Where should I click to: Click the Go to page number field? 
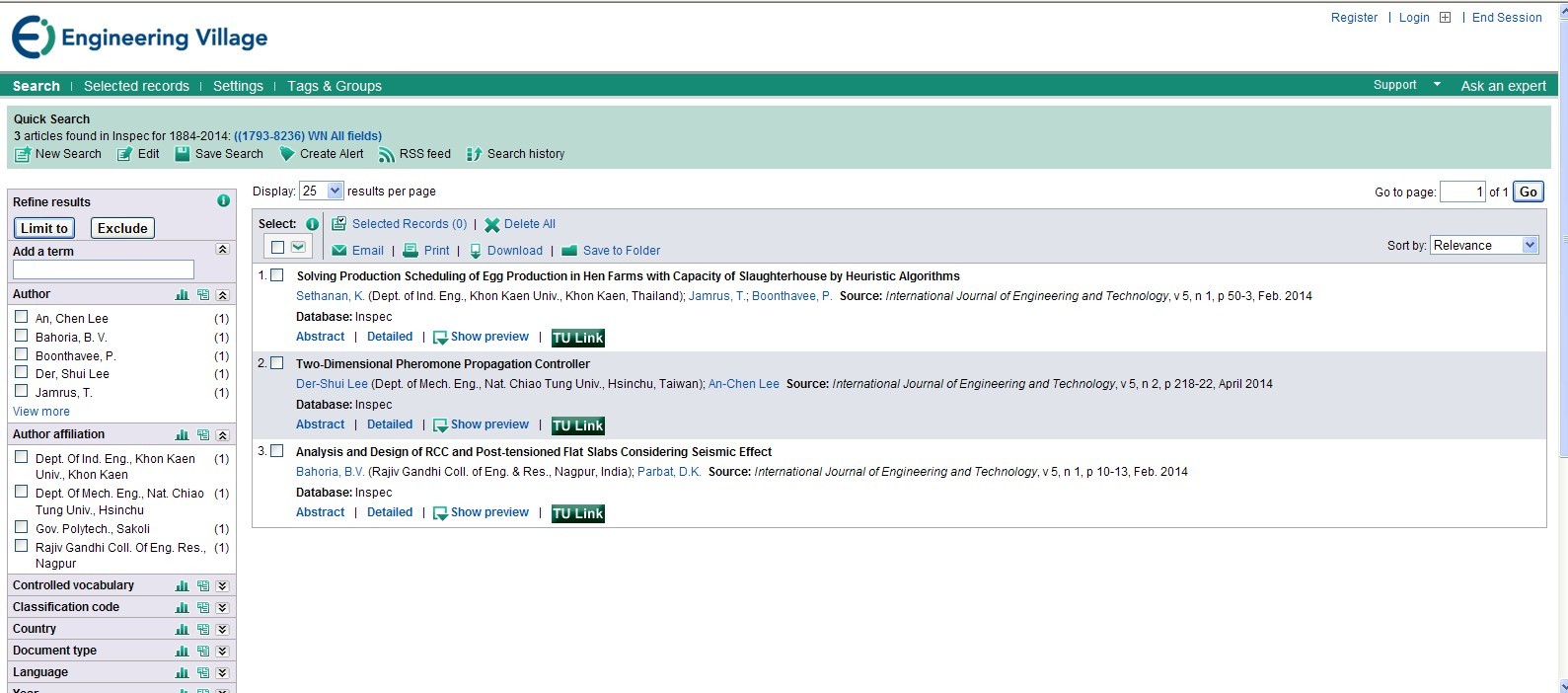click(1462, 192)
